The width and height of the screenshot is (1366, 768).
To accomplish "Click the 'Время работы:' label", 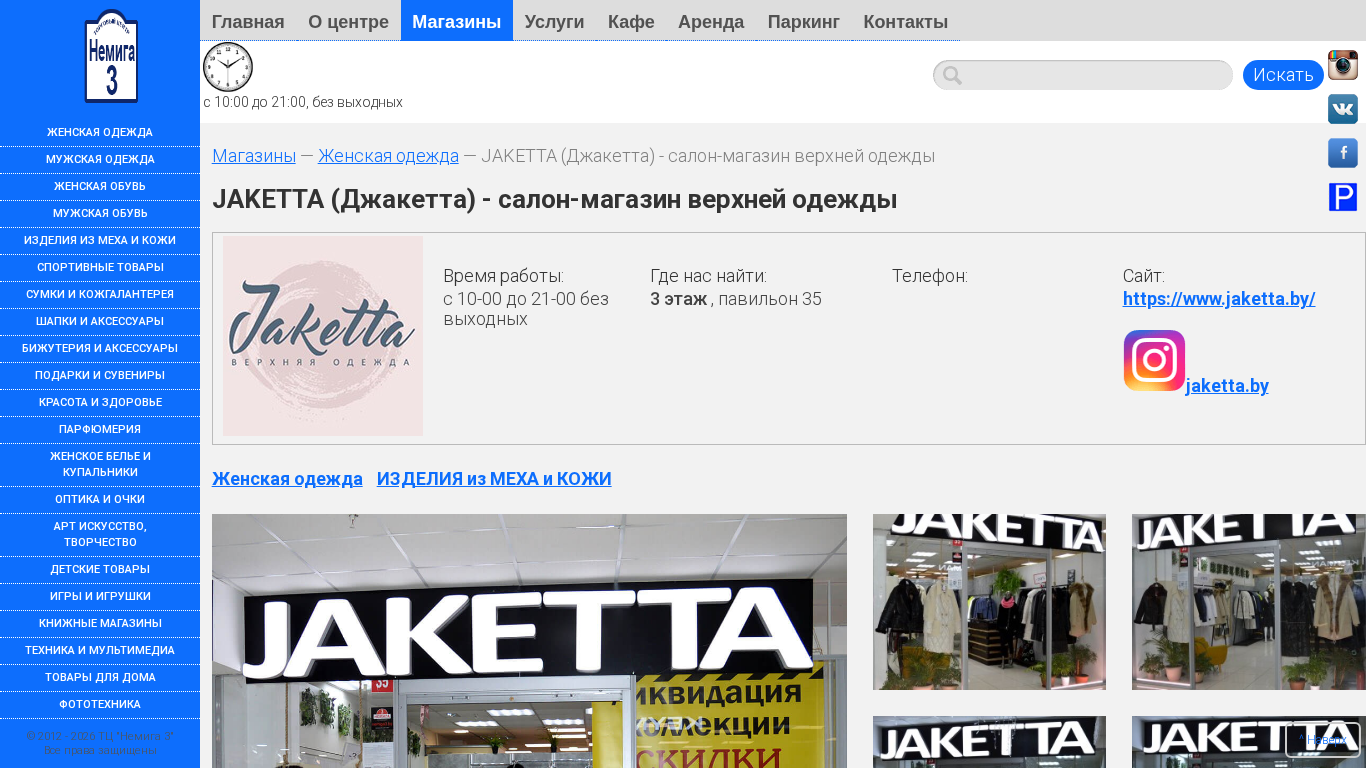I will click(503, 276).
